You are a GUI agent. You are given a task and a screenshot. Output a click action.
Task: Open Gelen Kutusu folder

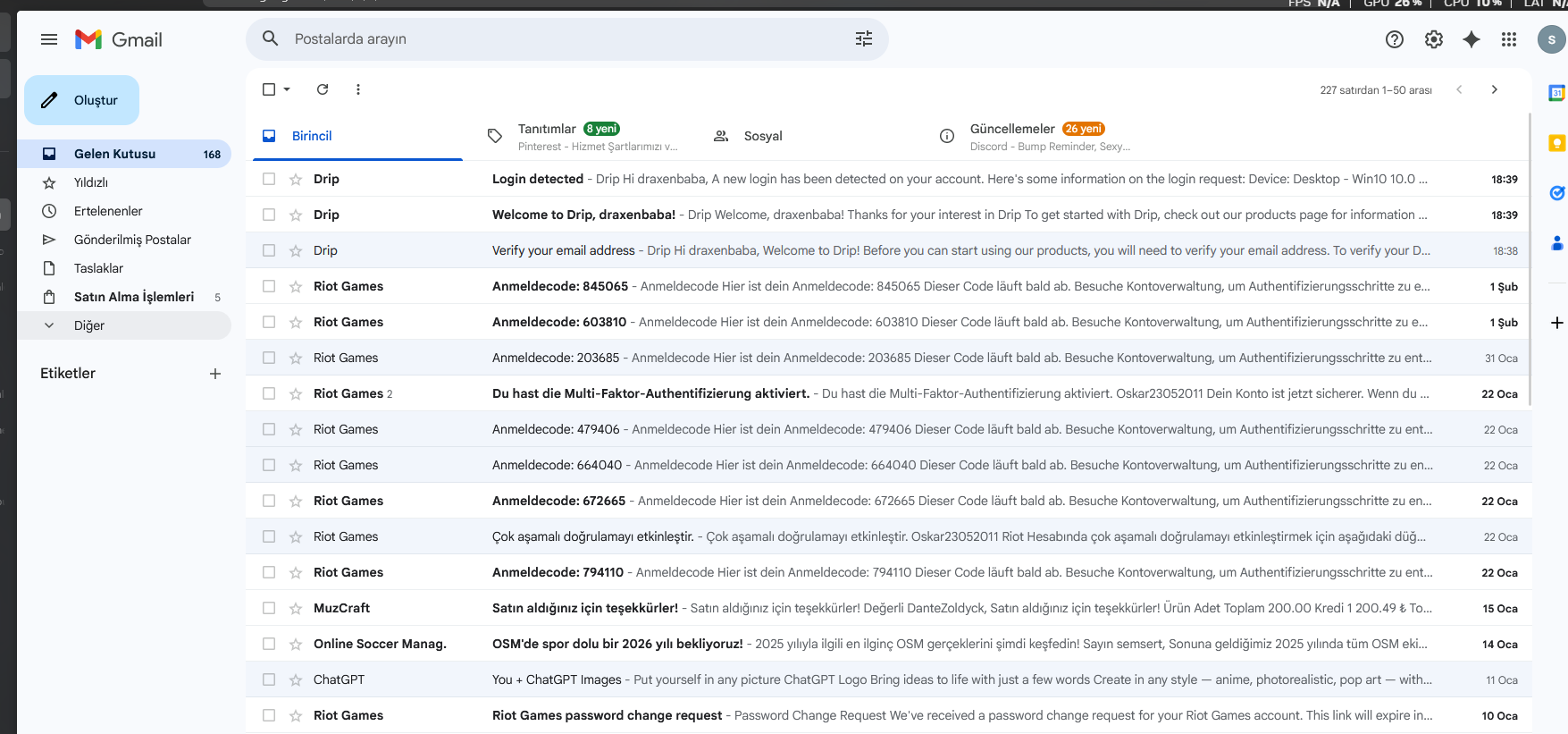click(x=124, y=154)
